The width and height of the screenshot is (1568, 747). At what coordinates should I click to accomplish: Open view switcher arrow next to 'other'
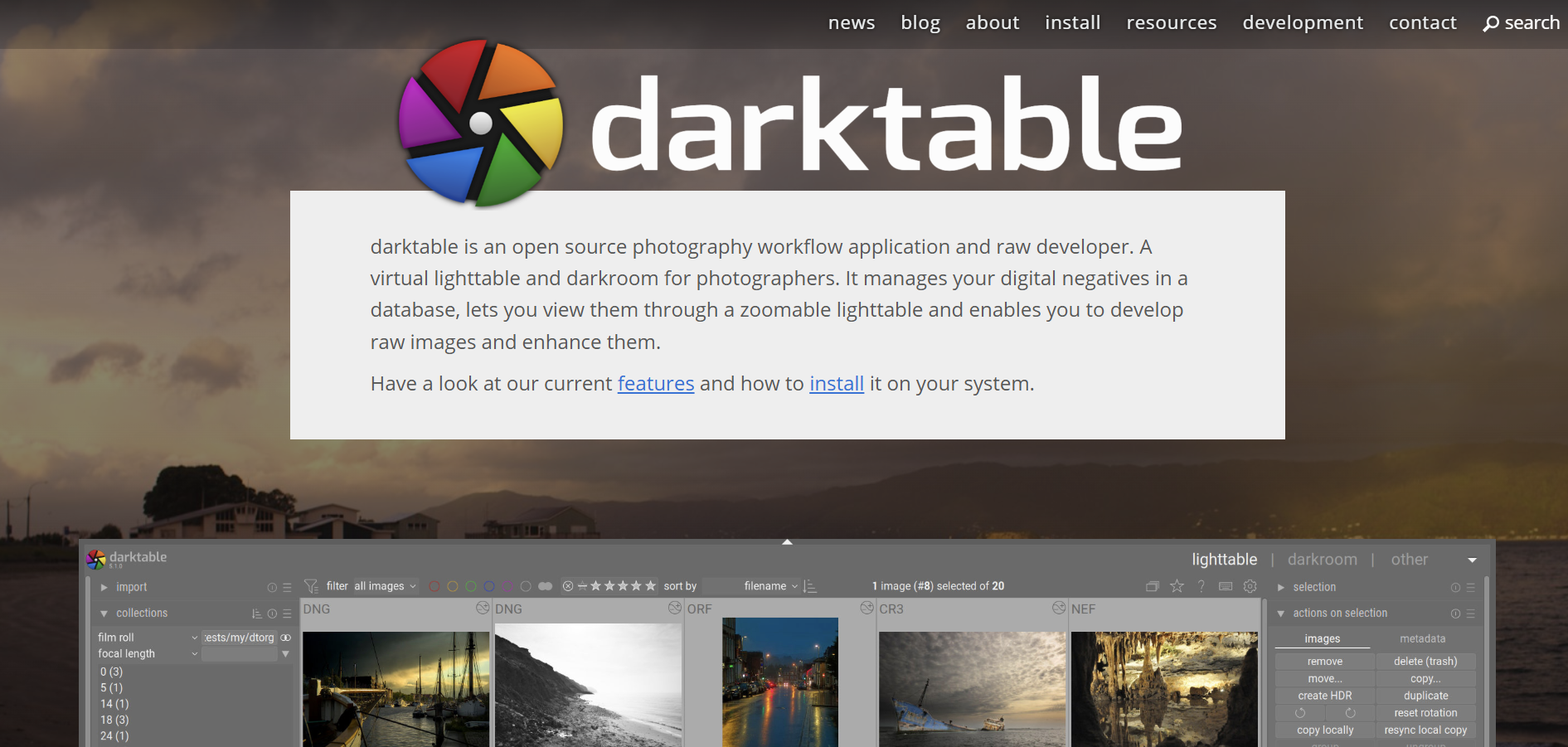point(1473,560)
